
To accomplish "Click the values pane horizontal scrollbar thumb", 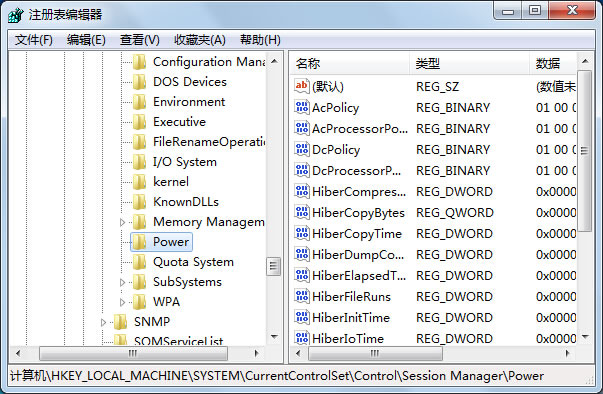I will (x=375, y=353).
